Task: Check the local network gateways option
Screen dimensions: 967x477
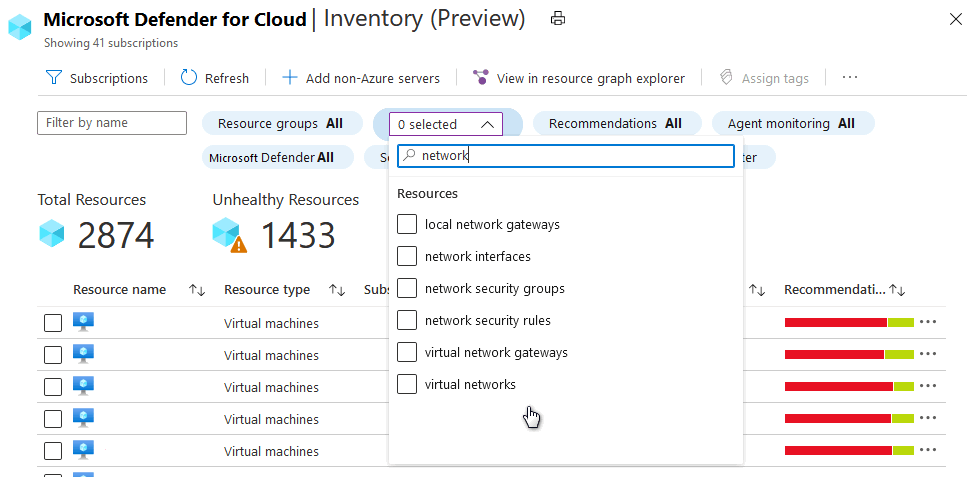Action: click(x=407, y=224)
